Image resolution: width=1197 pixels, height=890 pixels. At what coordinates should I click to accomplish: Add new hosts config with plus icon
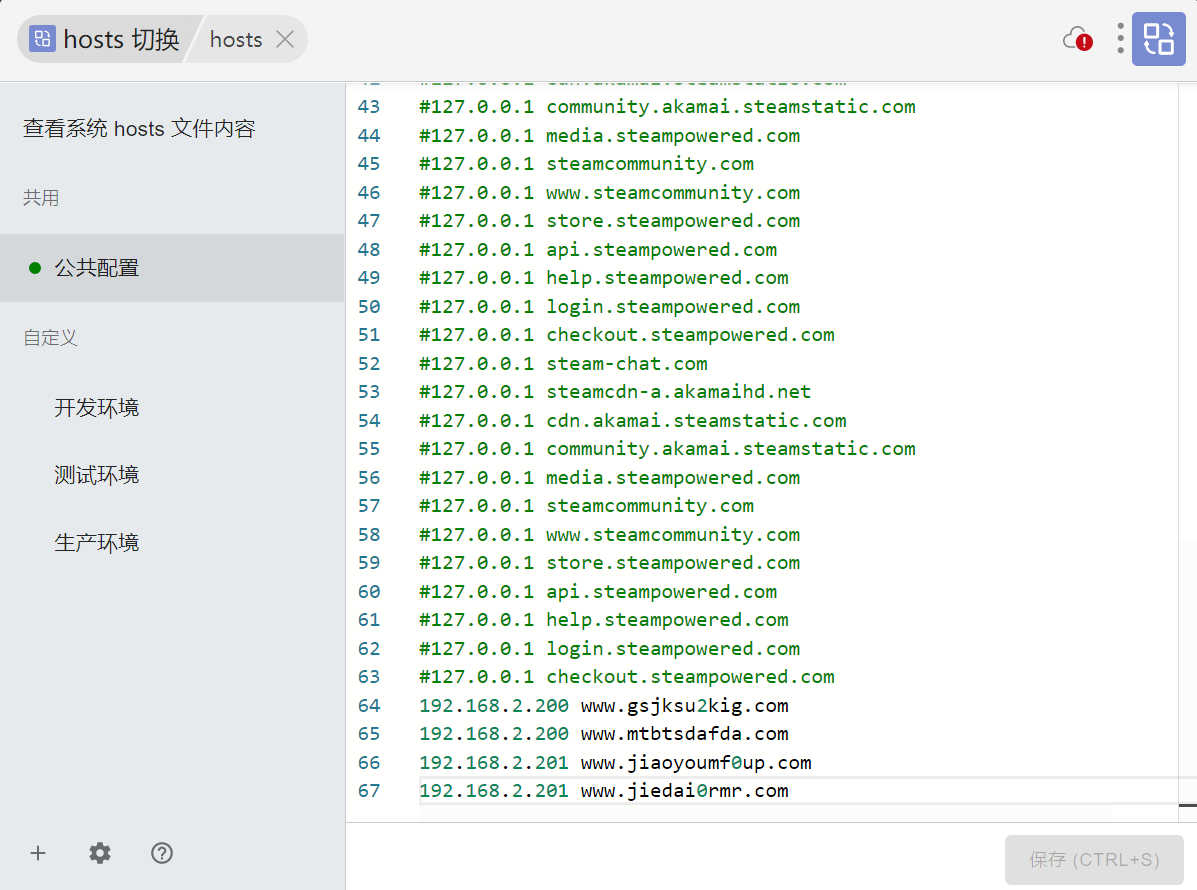click(38, 853)
